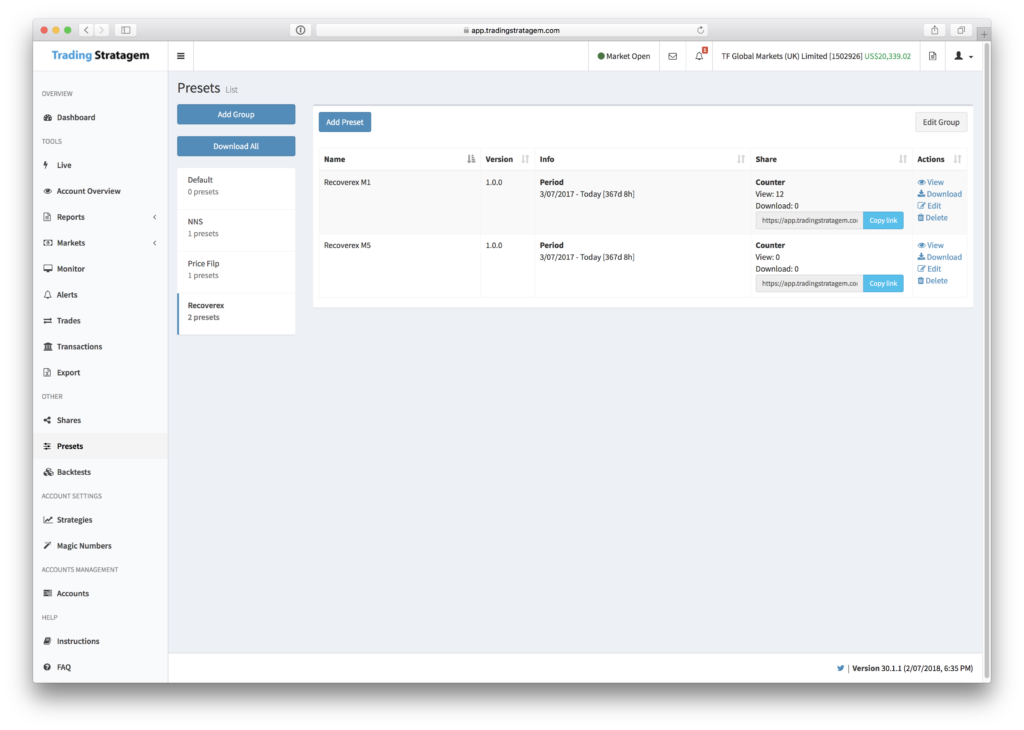Click the Safari share icon
Viewport: 1024px width, 730px height.
click(935, 30)
